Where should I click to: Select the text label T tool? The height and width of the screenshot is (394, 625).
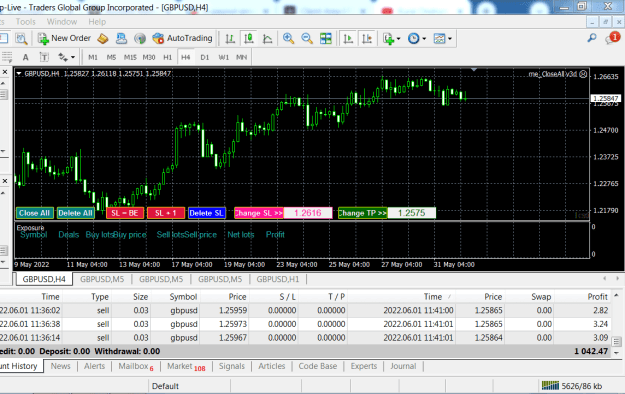(44, 57)
